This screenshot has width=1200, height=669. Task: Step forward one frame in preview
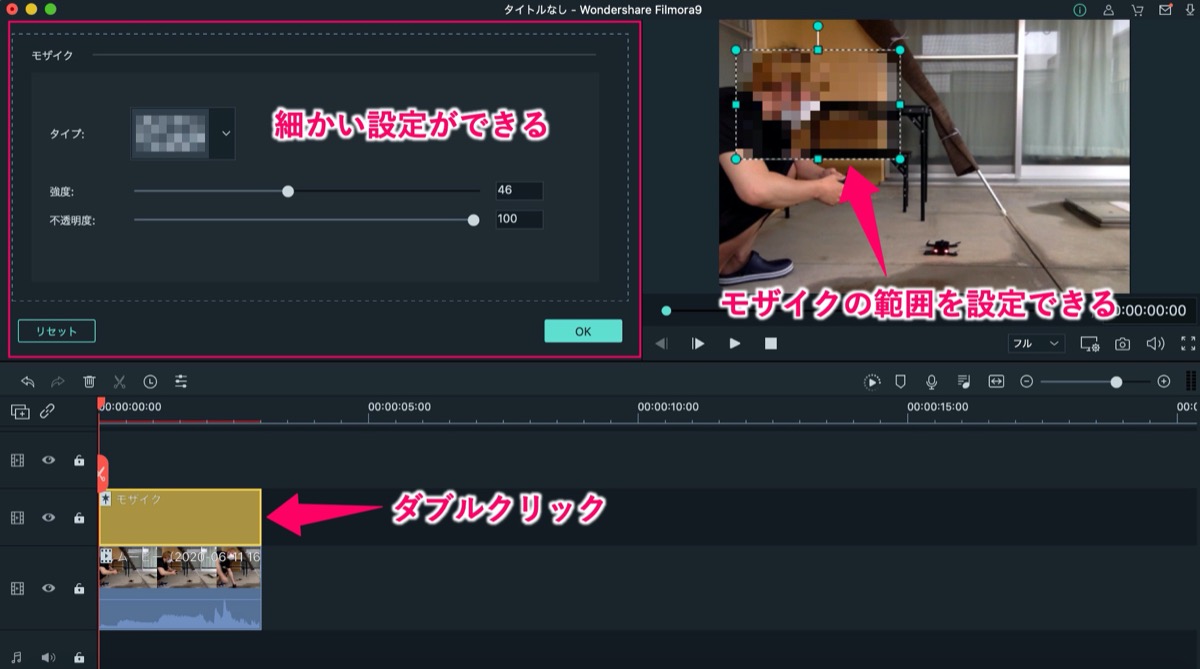pos(698,343)
